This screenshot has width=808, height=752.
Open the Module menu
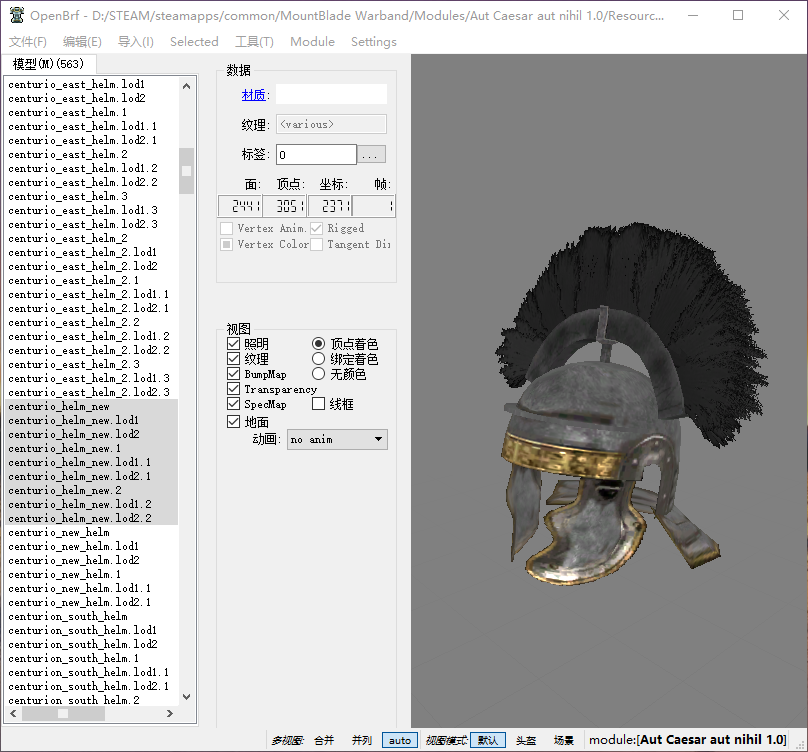click(312, 42)
